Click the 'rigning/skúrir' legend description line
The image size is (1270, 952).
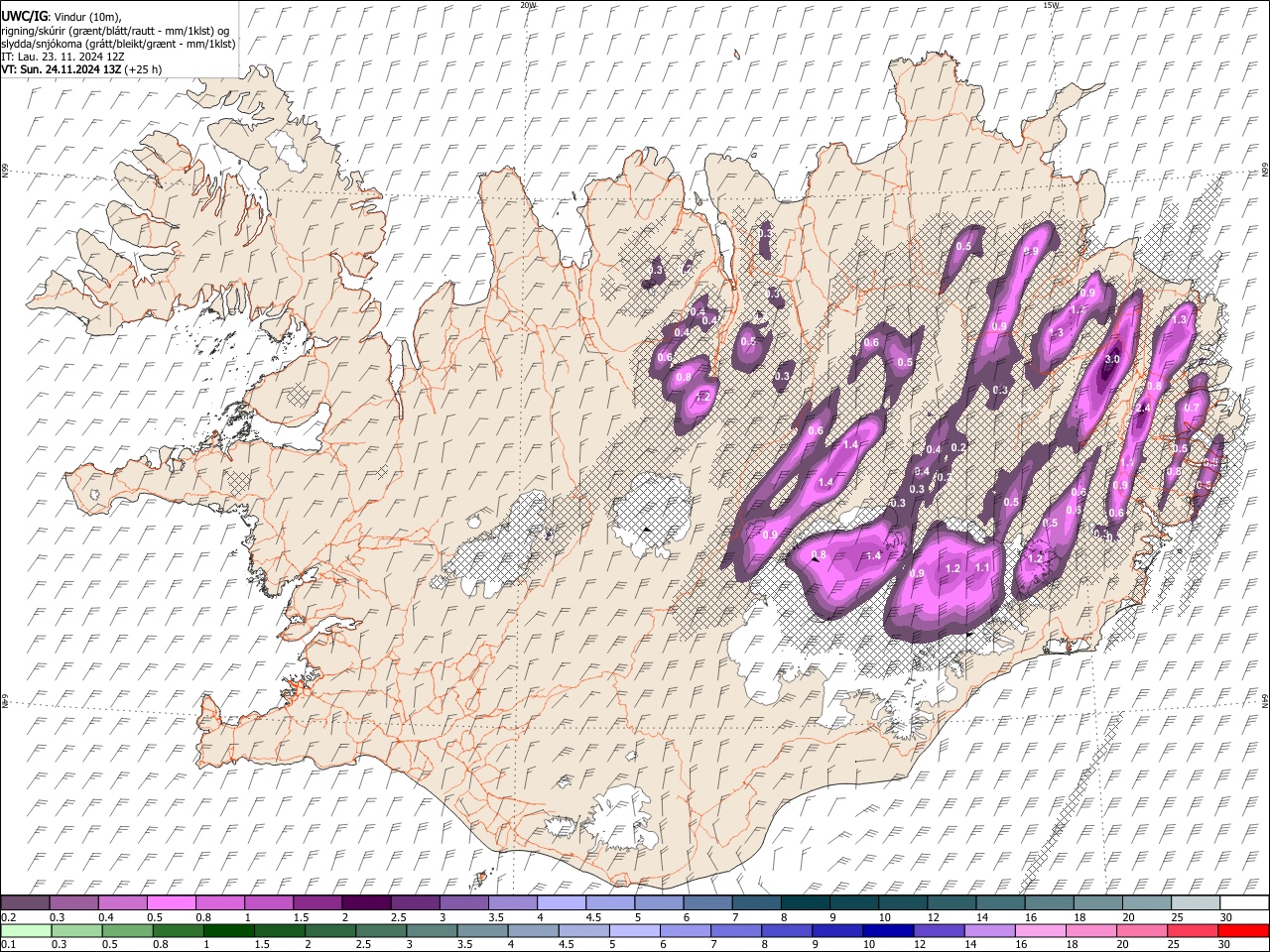pos(115,30)
